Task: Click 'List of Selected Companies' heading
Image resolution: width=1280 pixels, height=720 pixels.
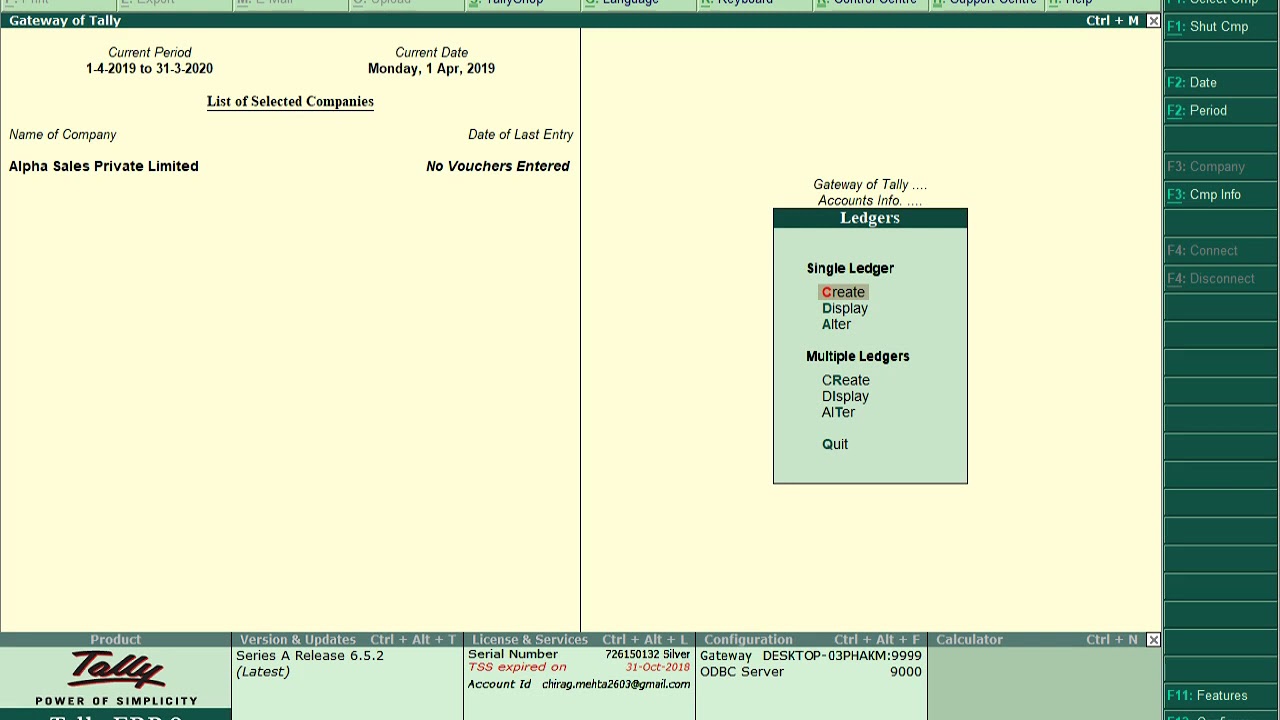Action: [290, 101]
